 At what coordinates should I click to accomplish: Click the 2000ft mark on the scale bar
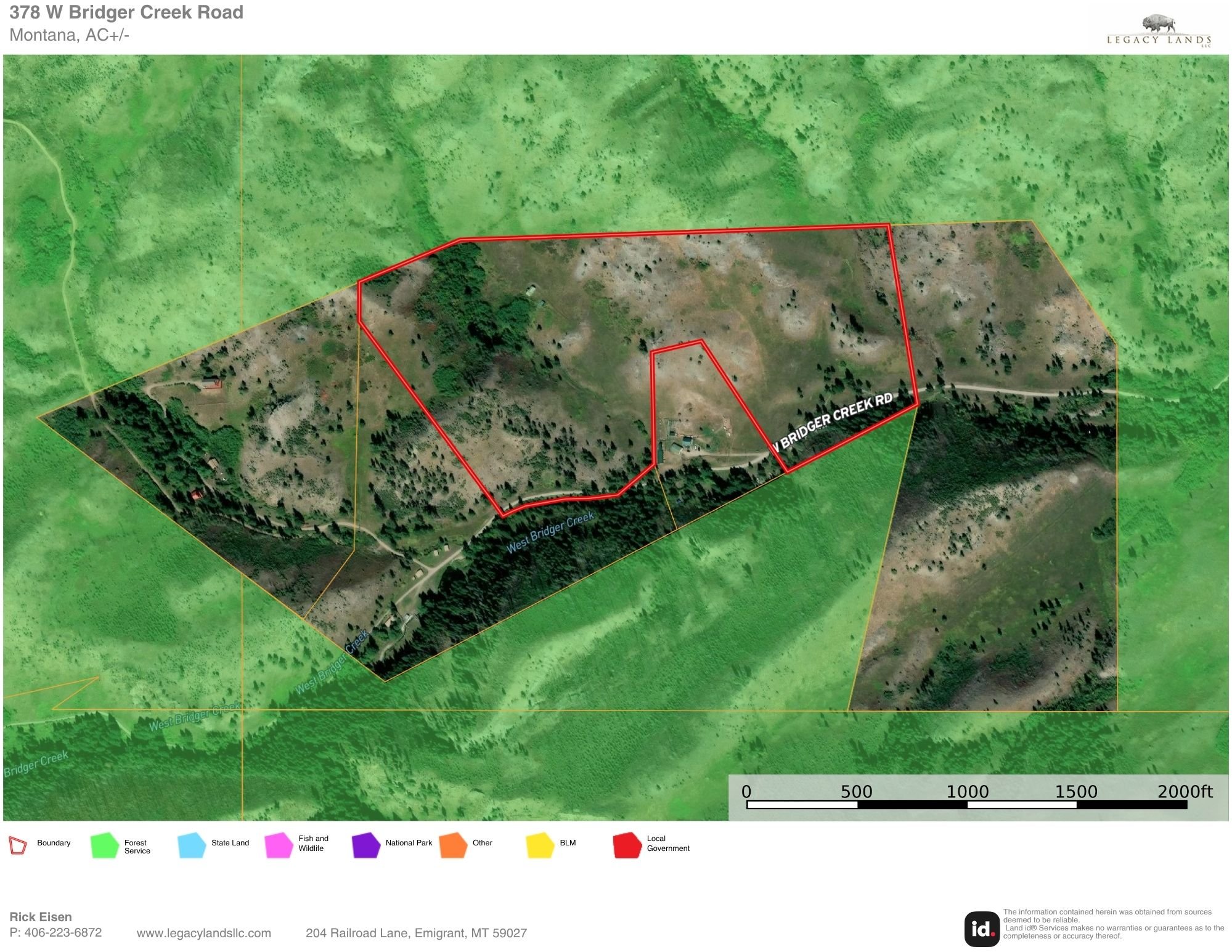[x=1185, y=792]
